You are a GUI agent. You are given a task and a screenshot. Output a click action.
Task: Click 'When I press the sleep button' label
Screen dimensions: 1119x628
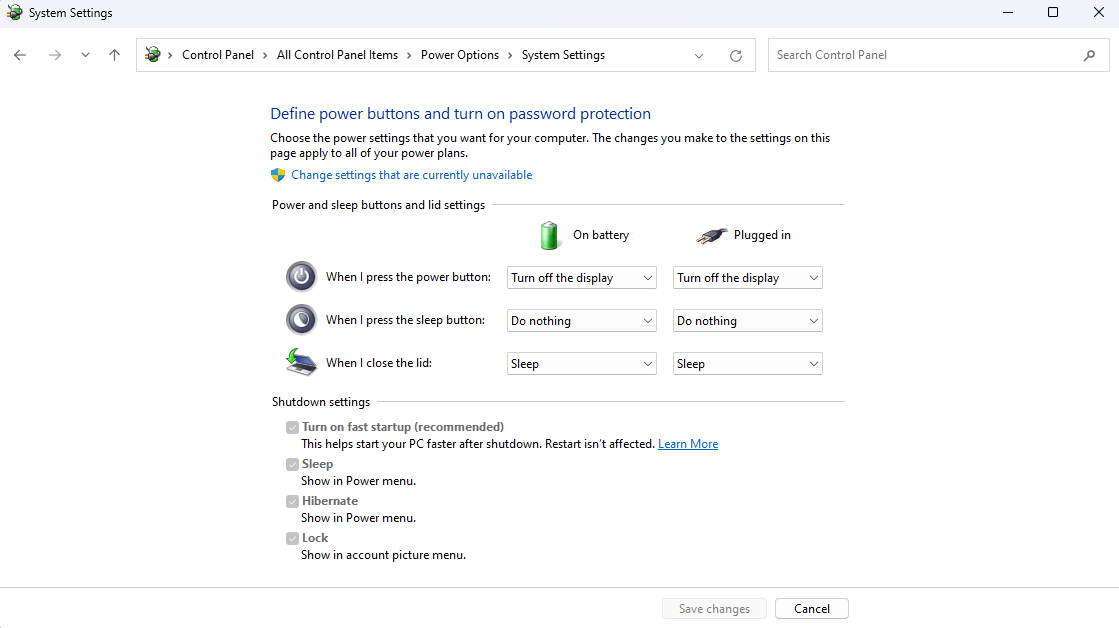pyautogui.click(x=405, y=320)
